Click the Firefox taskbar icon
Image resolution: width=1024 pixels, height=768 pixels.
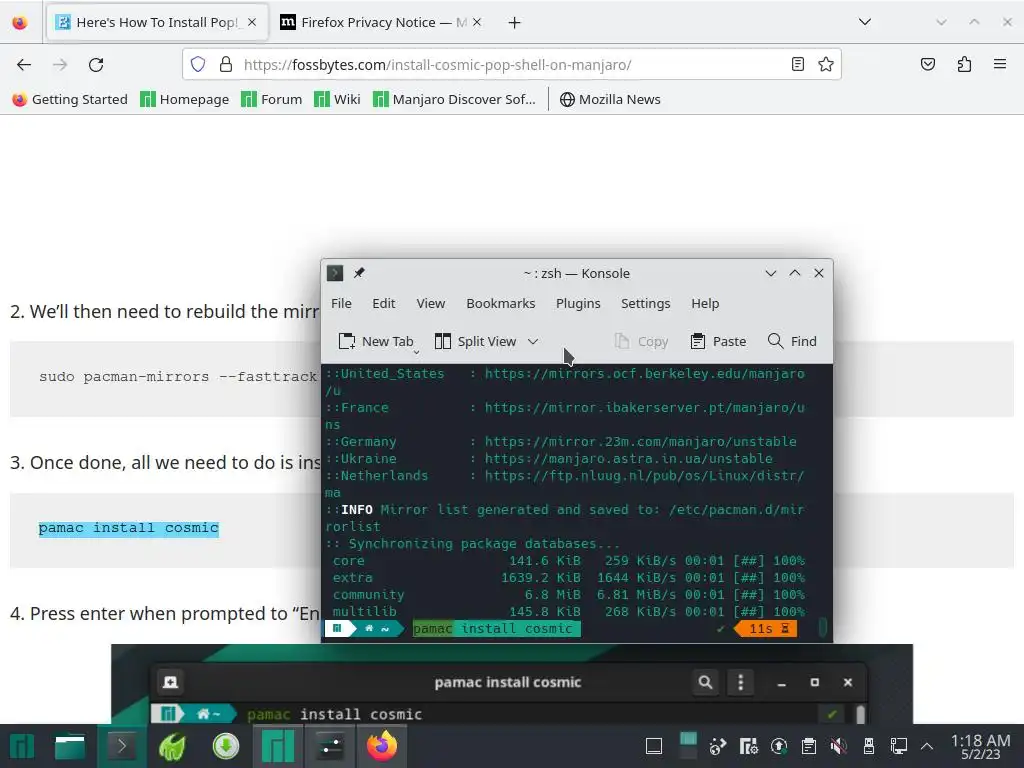coord(382,746)
